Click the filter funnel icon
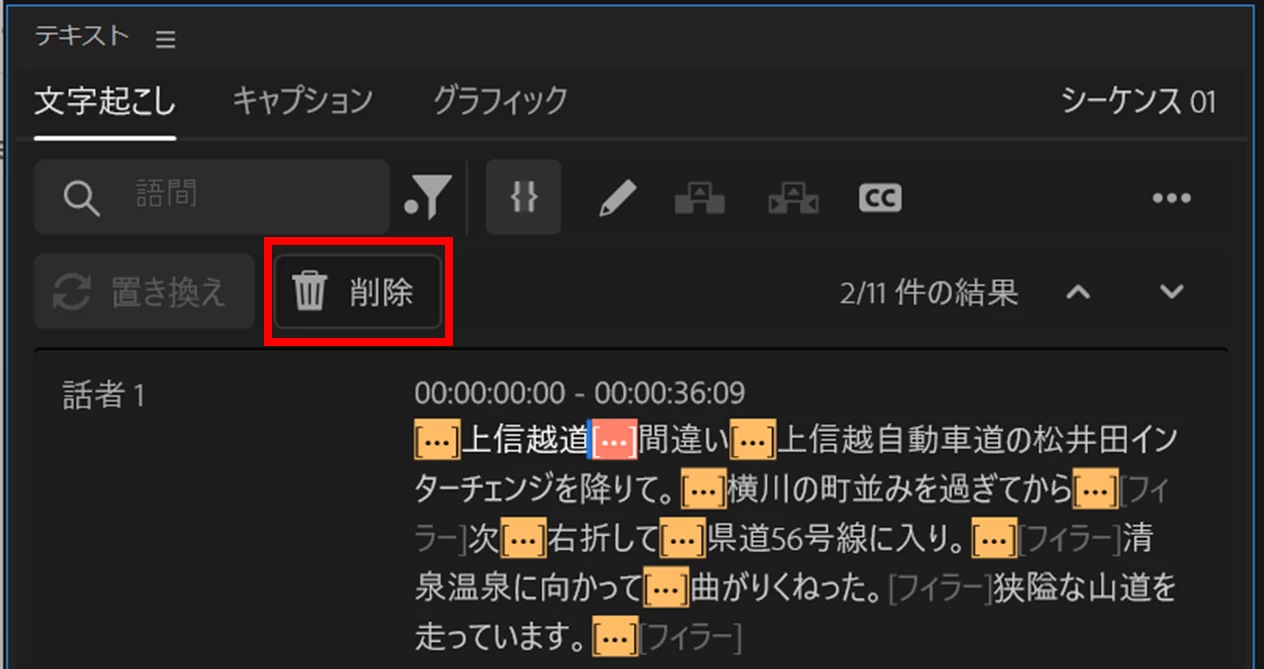The height and width of the screenshot is (669, 1264). pos(430,197)
